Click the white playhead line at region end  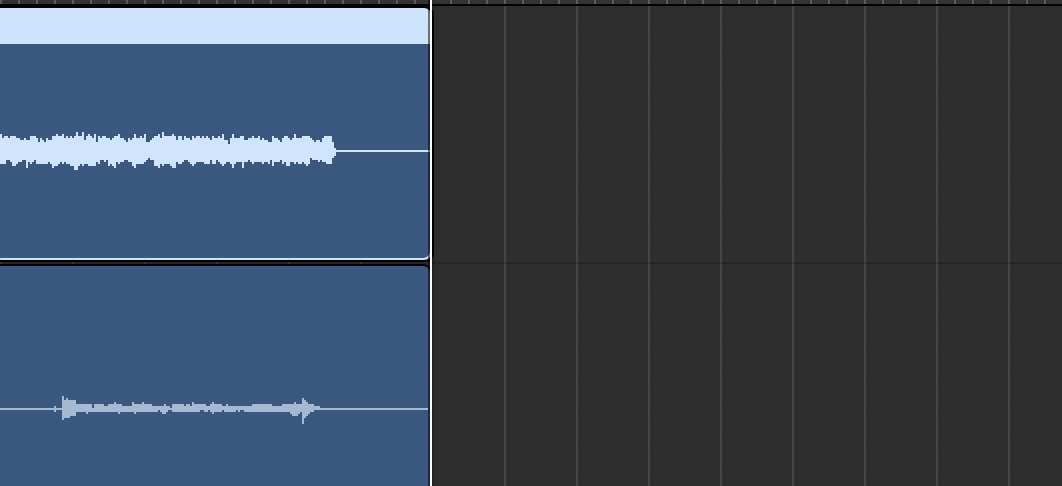click(x=431, y=244)
